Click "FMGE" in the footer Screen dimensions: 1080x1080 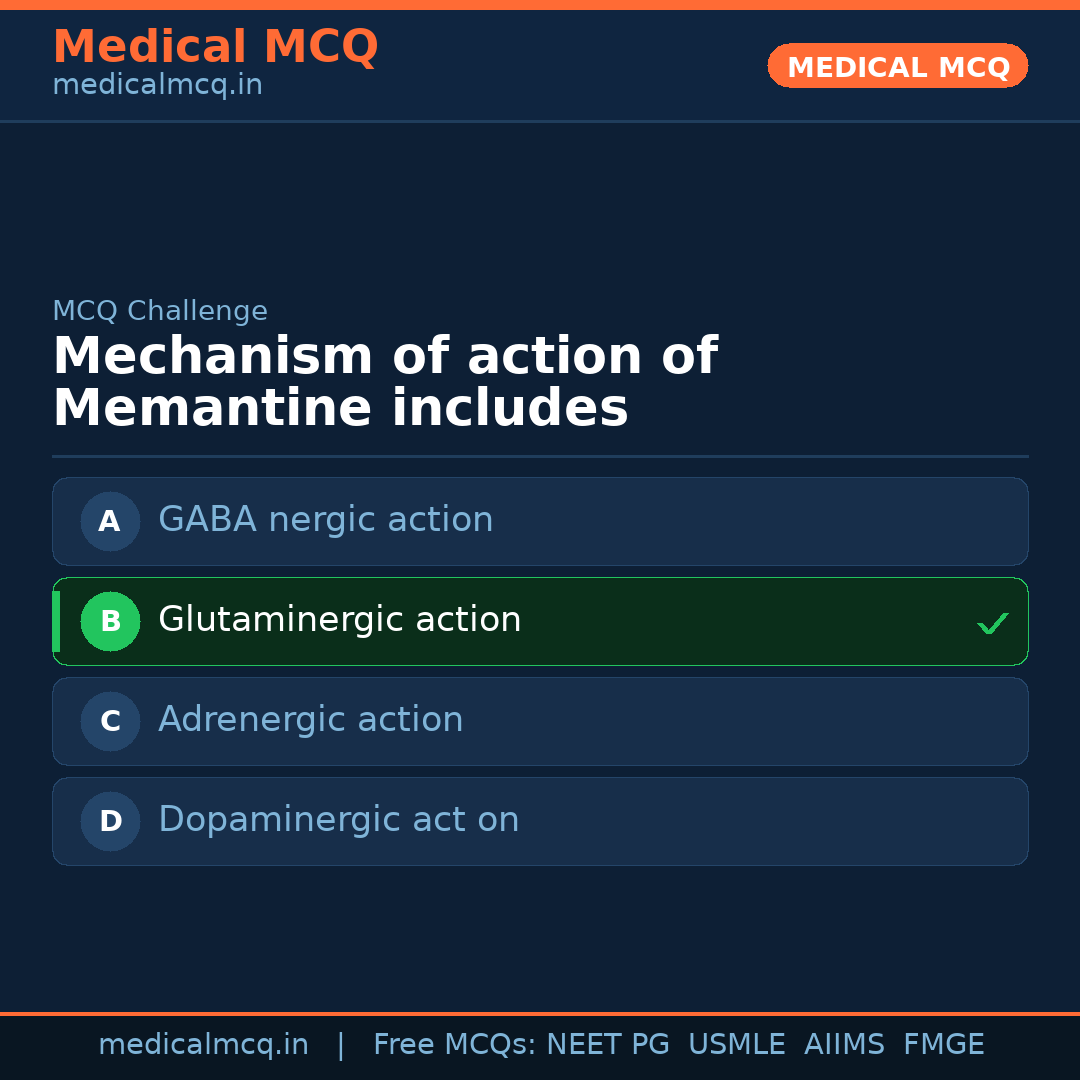pyautogui.click(x=943, y=1045)
